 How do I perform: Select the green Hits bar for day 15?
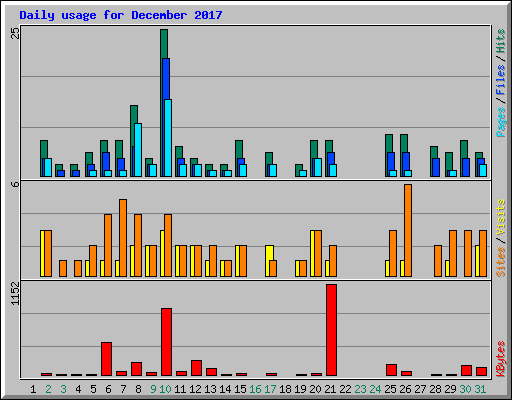[x=239, y=149]
